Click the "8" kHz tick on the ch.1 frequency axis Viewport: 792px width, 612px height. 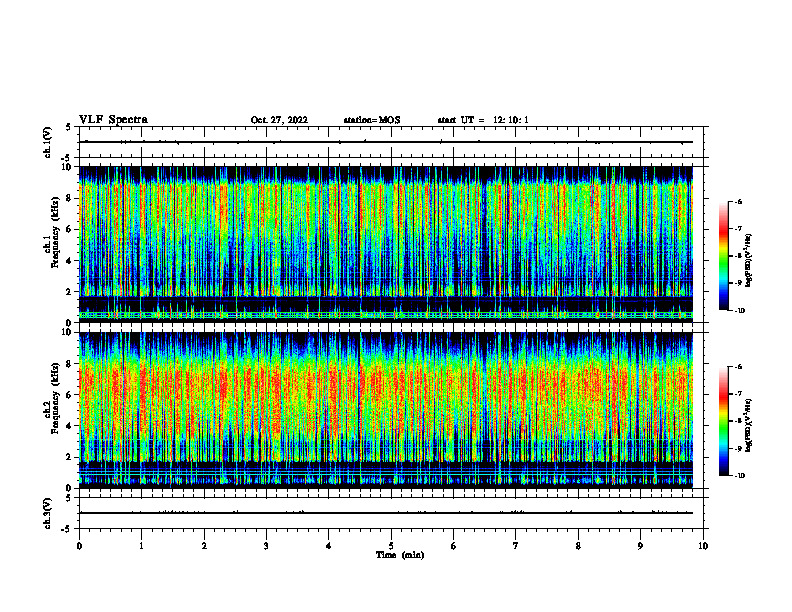tap(69, 198)
